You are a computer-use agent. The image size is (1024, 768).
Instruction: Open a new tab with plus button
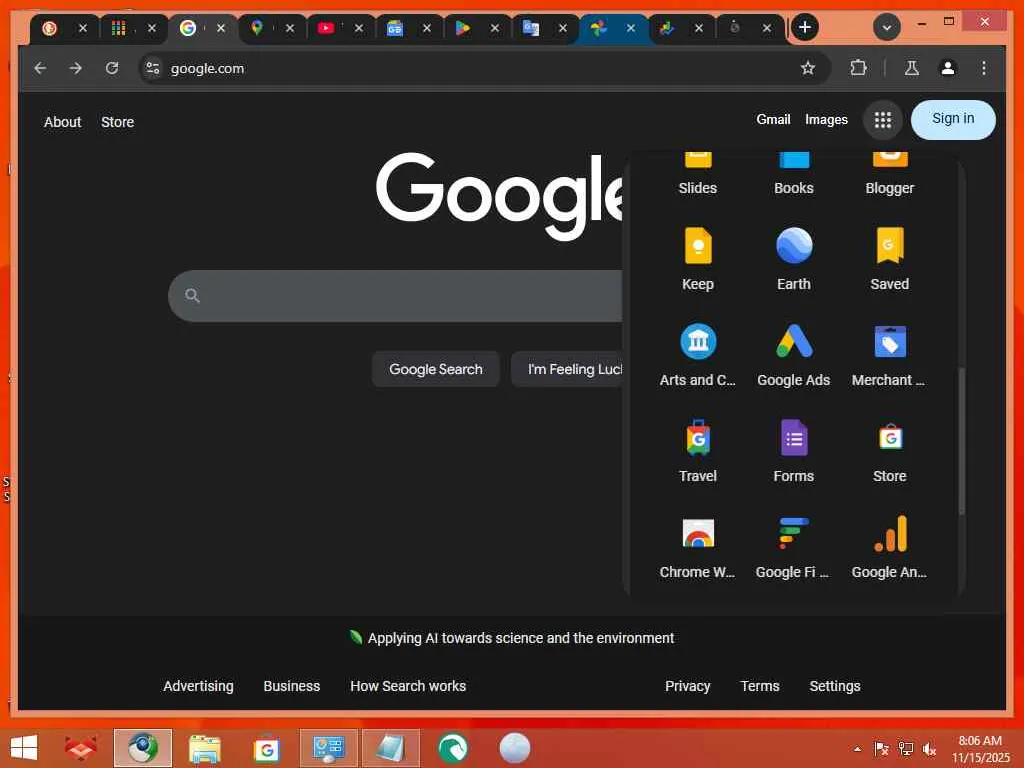point(805,27)
